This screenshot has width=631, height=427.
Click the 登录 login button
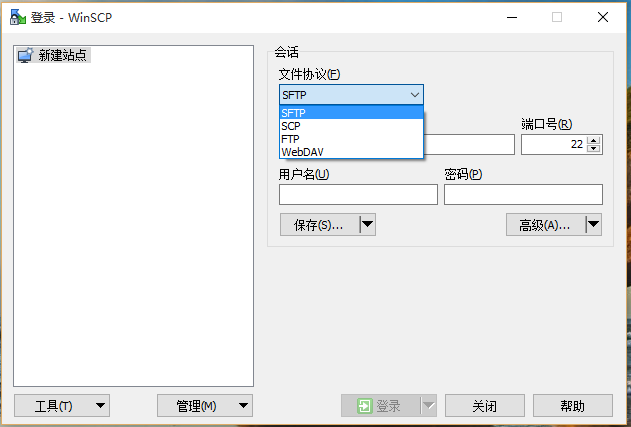coord(380,406)
